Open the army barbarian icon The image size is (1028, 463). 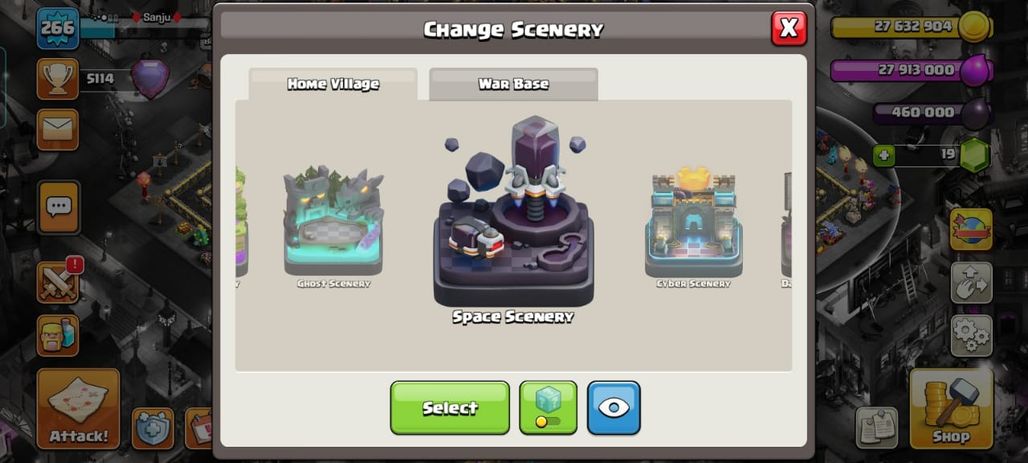click(58, 335)
